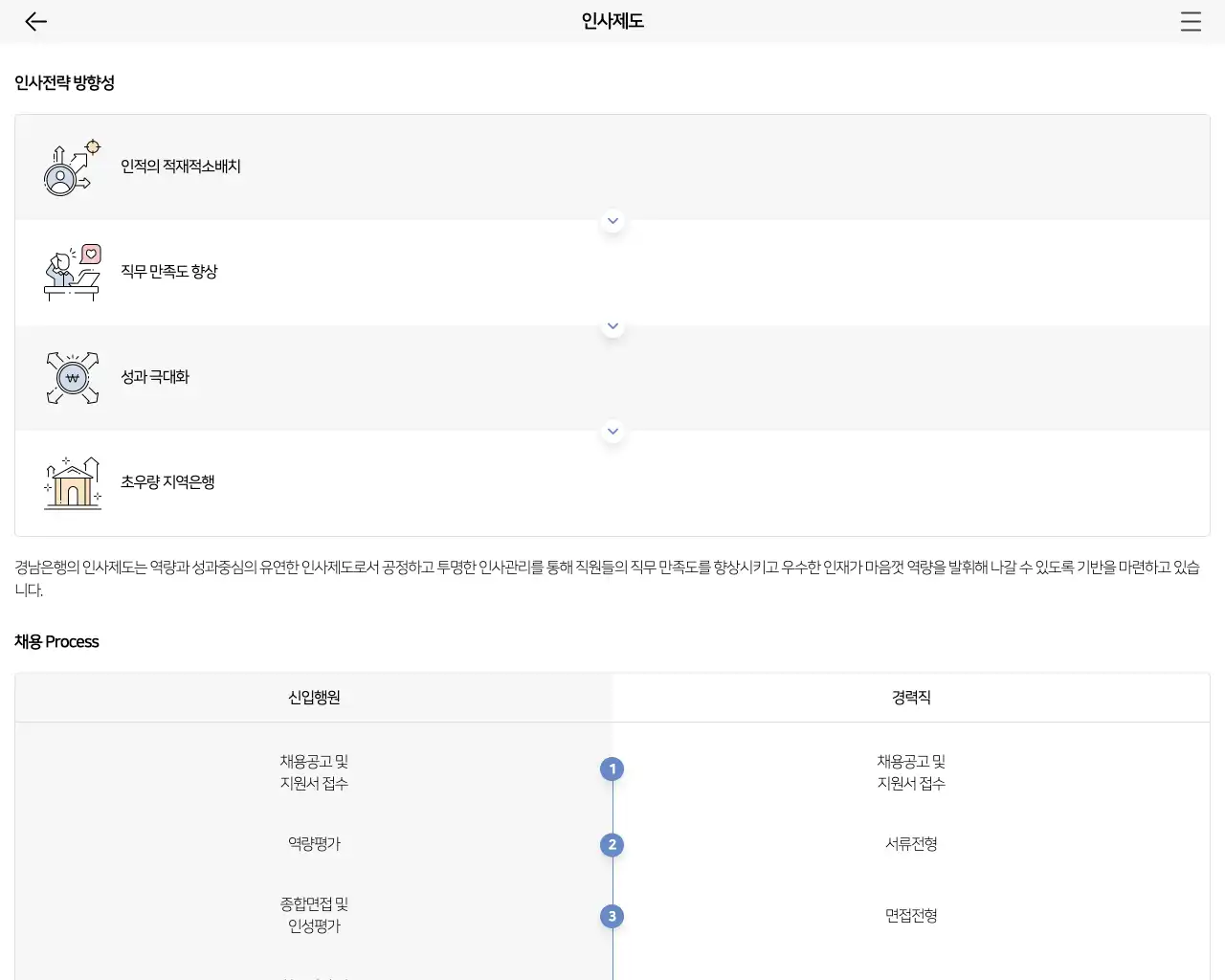This screenshot has height=980, width=1225.
Task: Click the 초우량 지역은행 label
Action: tap(167, 482)
